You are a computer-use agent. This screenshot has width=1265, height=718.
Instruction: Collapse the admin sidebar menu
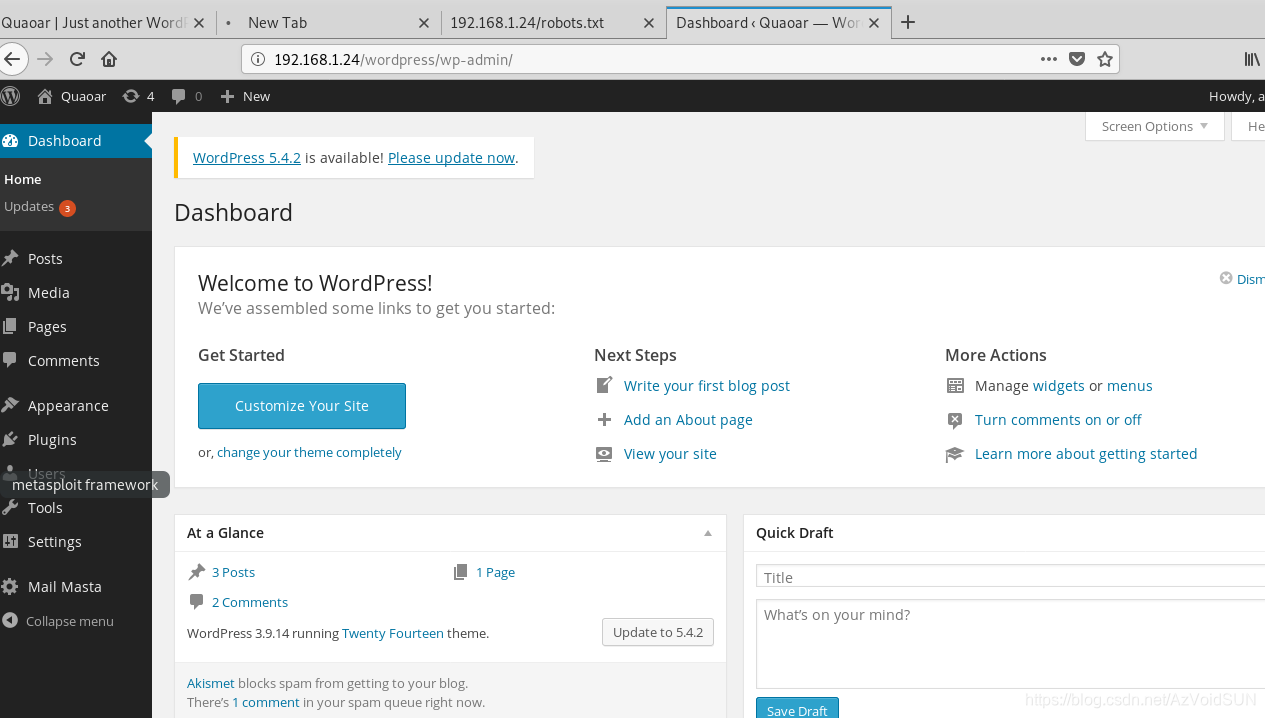click(70, 621)
